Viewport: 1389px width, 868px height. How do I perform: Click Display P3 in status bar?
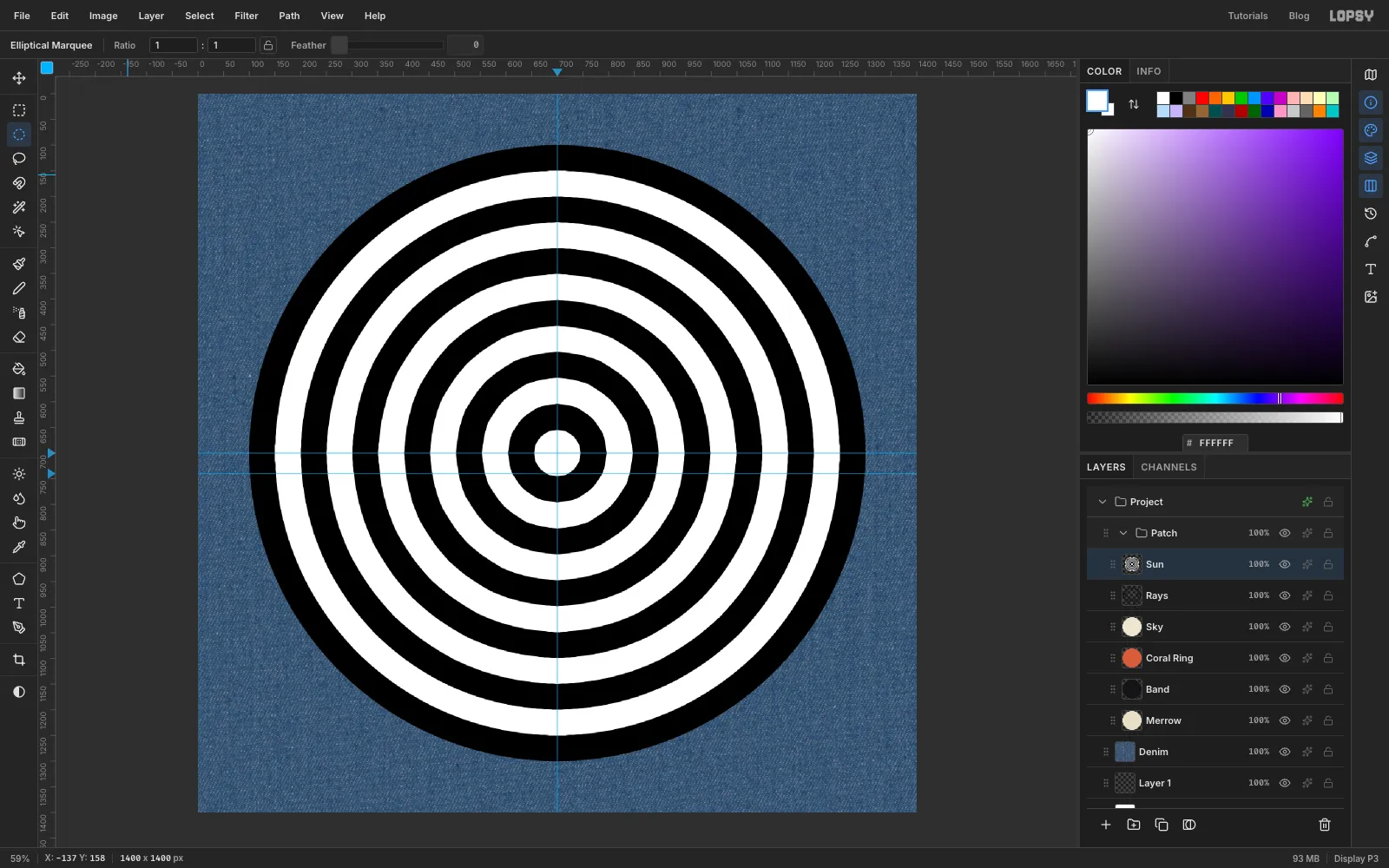tap(1356, 858)
